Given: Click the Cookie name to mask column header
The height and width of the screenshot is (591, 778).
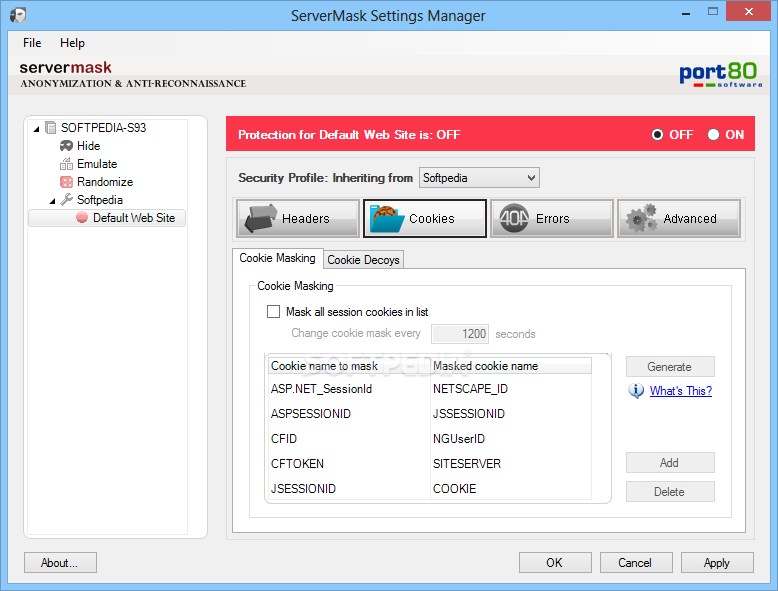Looking at the screenshot, I should click(349, 366).
